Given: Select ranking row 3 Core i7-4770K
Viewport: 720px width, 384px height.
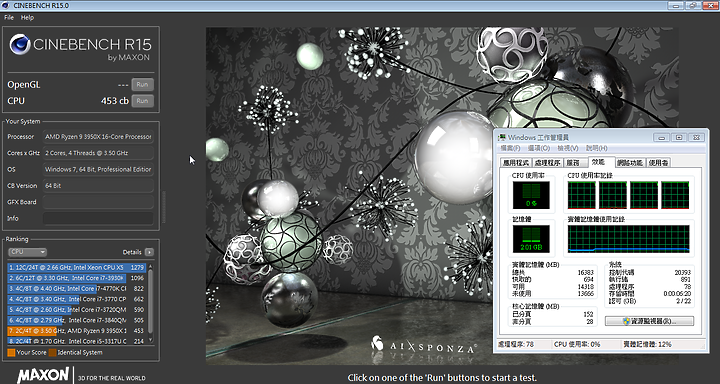Looking at the screenshot, I should [x=77, y=288].
